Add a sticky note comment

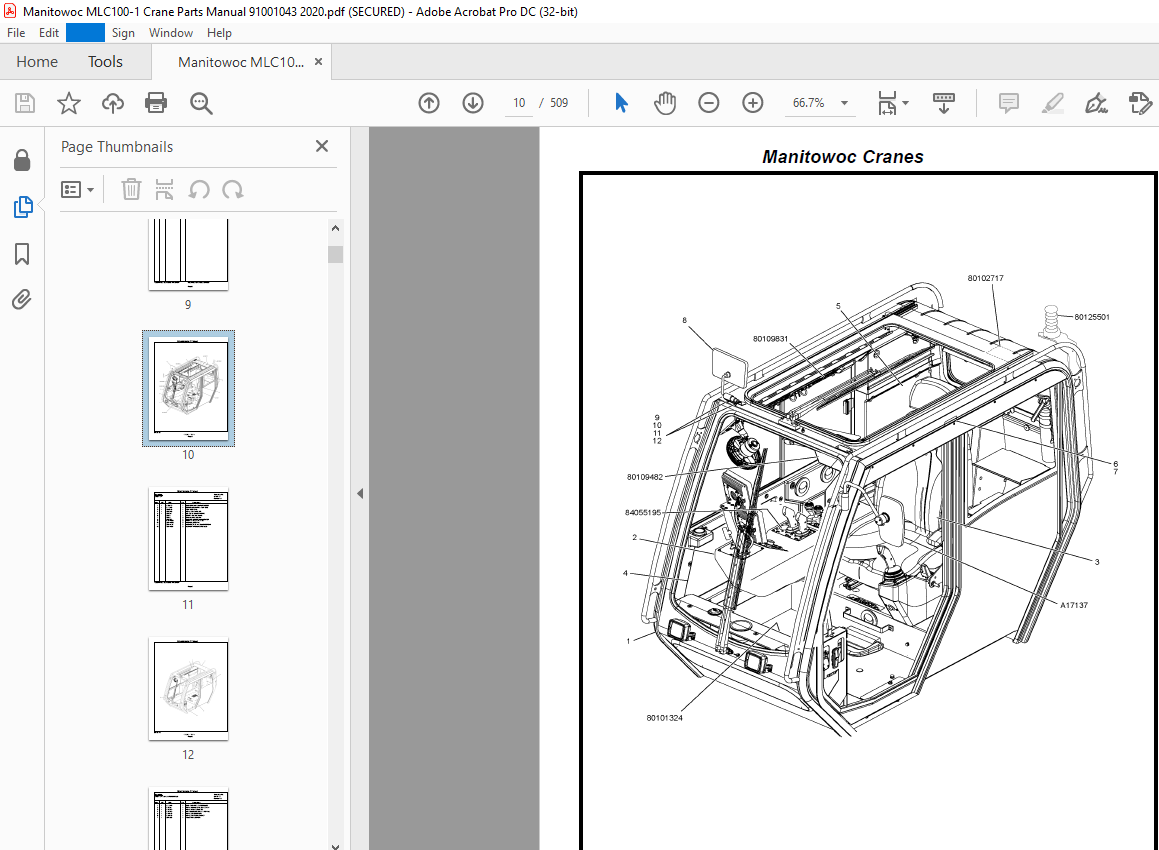(1008, 103)
